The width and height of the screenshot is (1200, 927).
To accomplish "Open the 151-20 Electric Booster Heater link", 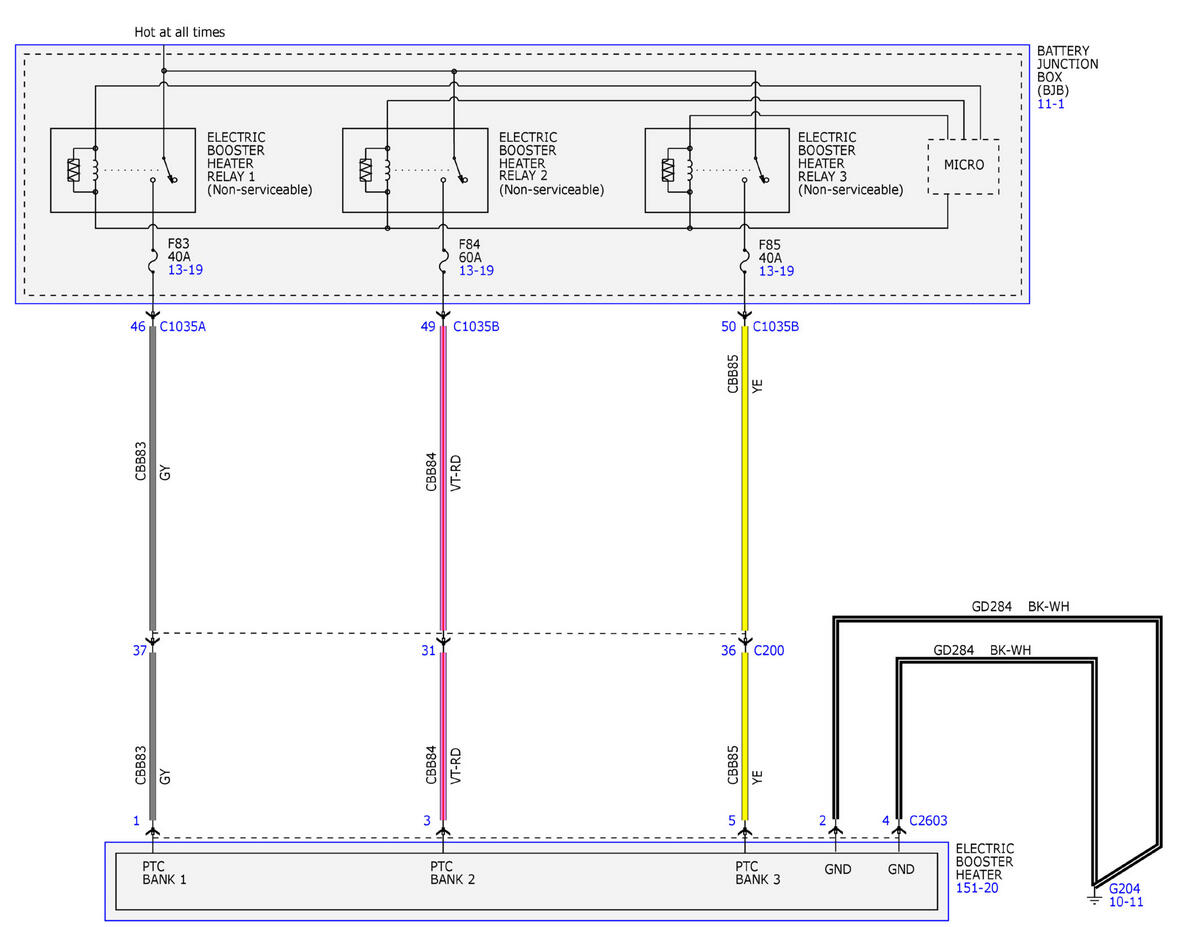I will pyautogui.click(x=978, y=887).
